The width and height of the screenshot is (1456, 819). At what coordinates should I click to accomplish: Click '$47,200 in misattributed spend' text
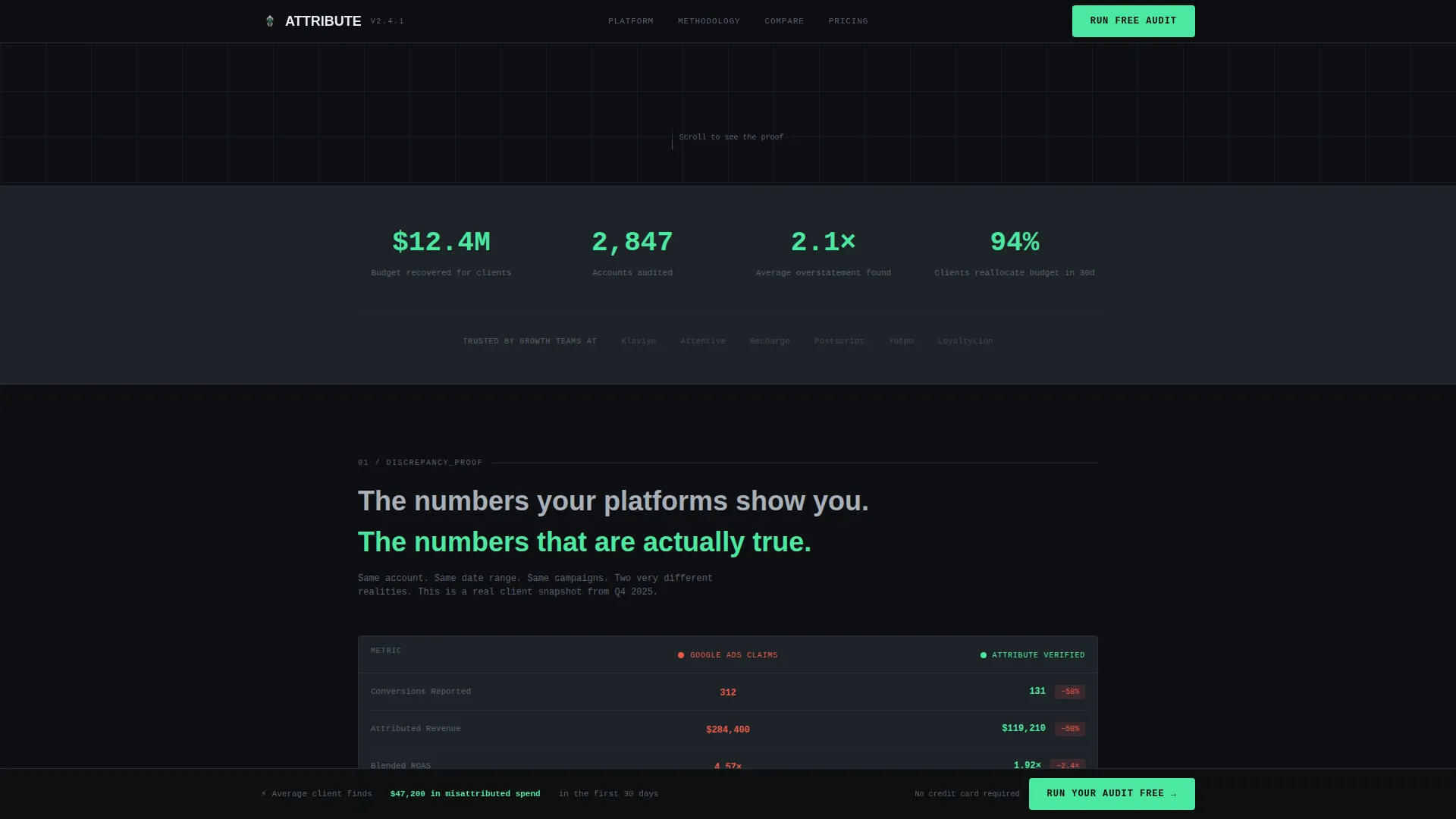tap(466, 794)
